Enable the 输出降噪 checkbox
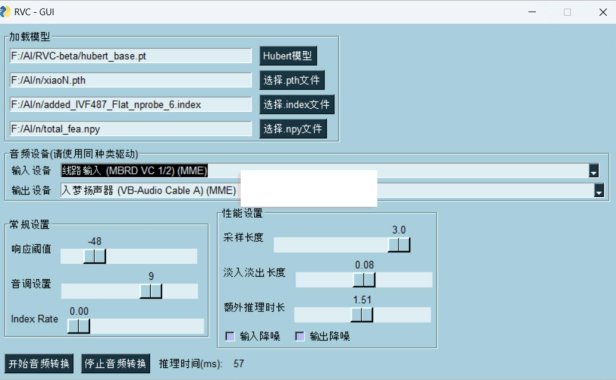Screen dimensions: 616x380 [x=299, y=336]
